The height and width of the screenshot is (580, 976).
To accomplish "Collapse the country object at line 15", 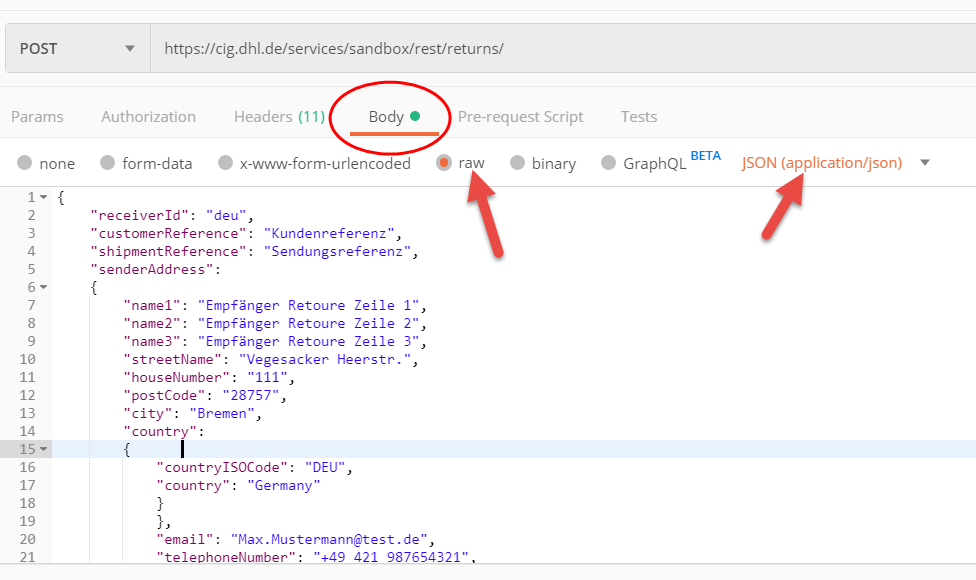I will [43, 449].
